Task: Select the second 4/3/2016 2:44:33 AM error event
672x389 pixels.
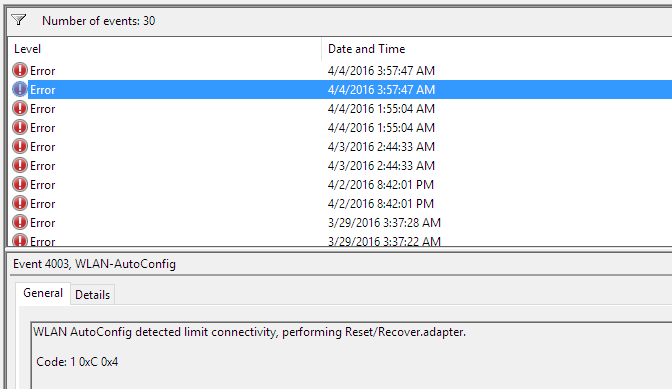Action: (x=340, y=165)
